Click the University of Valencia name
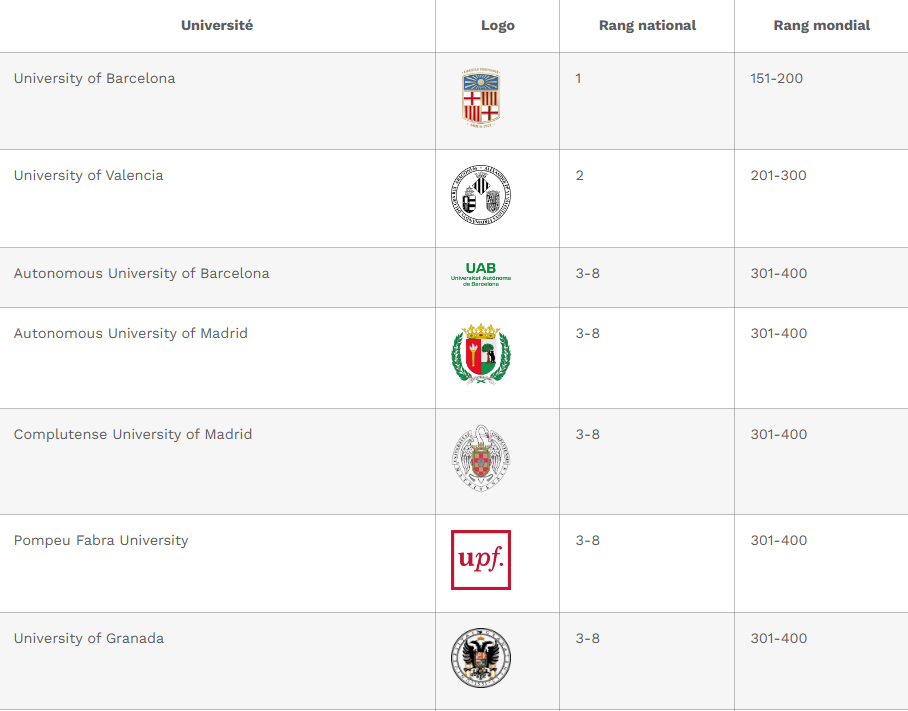908x711 pixels. [x=89, y=176]
